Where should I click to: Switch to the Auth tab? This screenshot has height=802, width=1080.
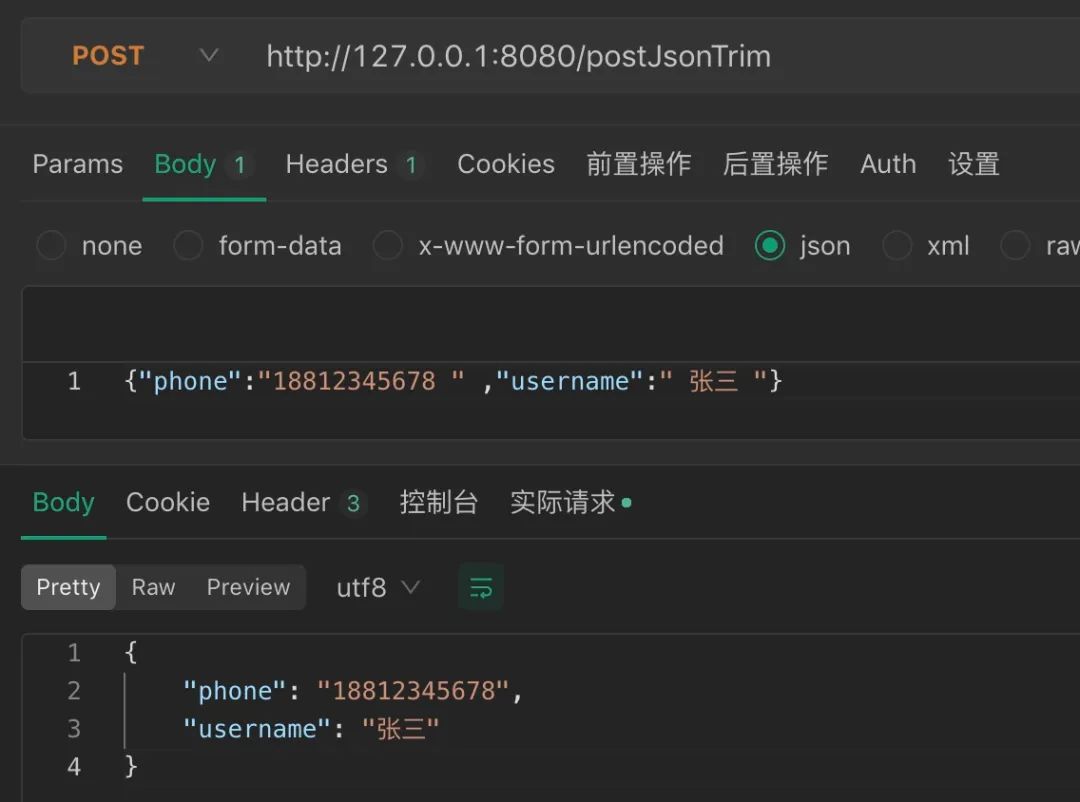pos(888,164)
